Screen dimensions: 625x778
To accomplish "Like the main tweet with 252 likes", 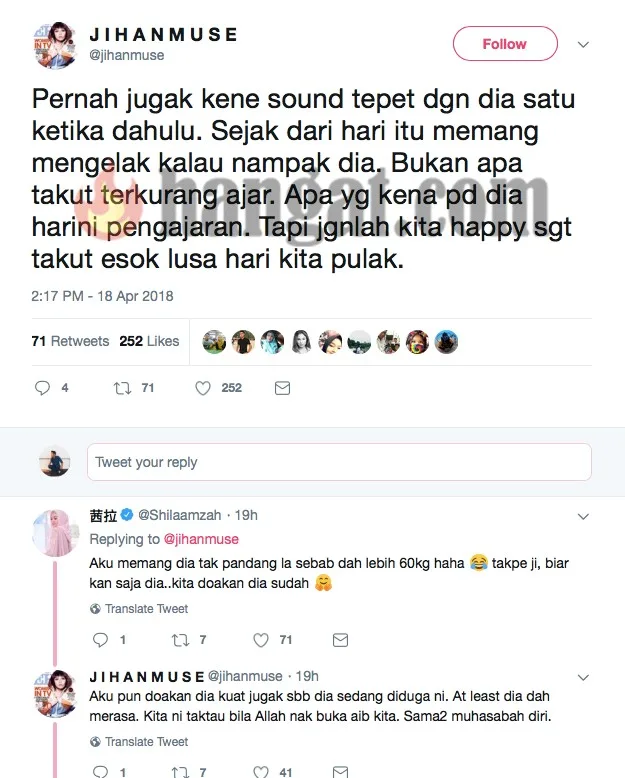I will pos(203,388).
